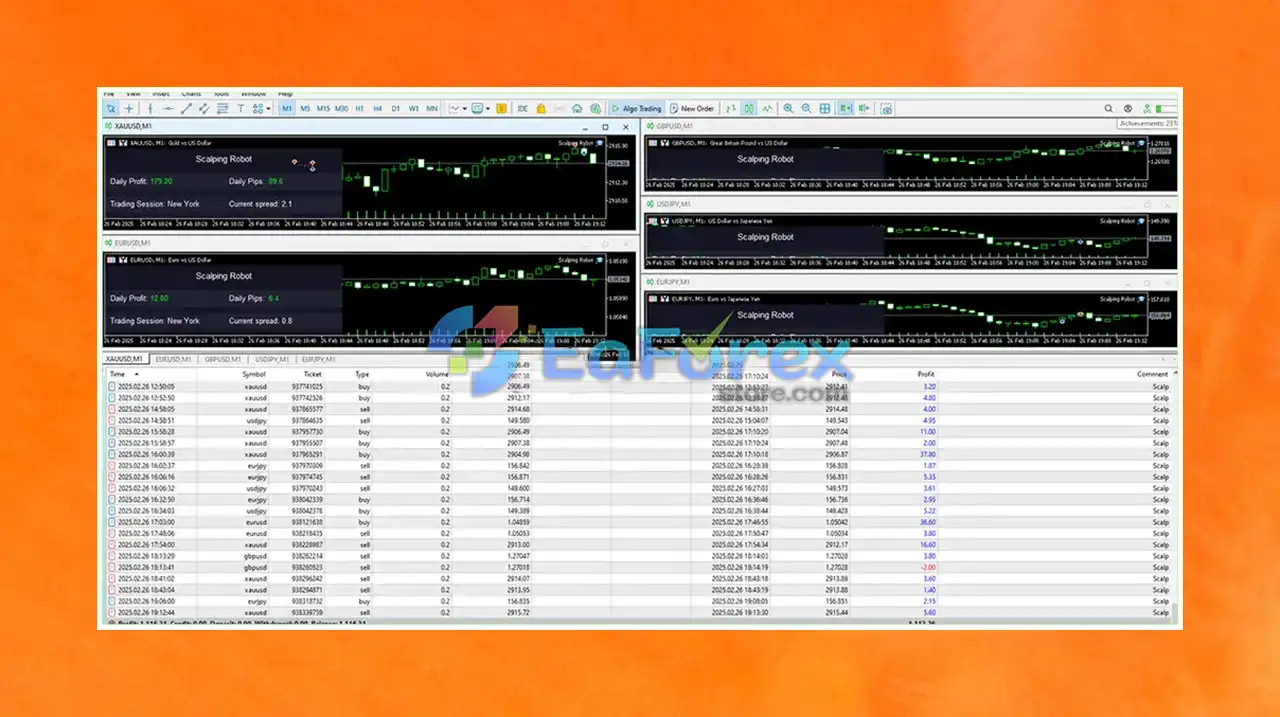Choose the text label tool
The height and width of the screenshot is (717, 1280).
pyautogui.click(x=241, y=108)
